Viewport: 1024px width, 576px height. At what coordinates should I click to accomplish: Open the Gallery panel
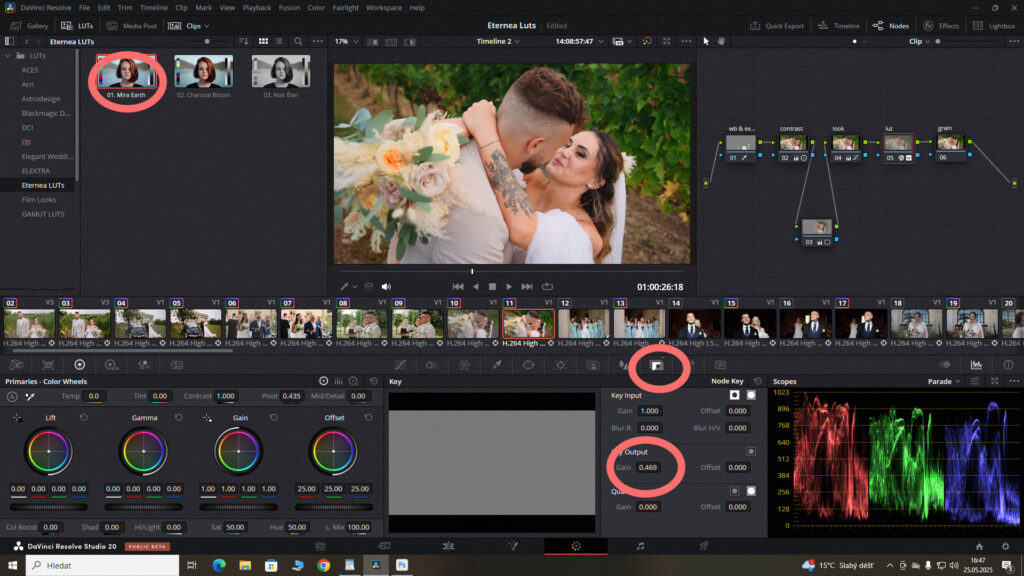point(30,25)
